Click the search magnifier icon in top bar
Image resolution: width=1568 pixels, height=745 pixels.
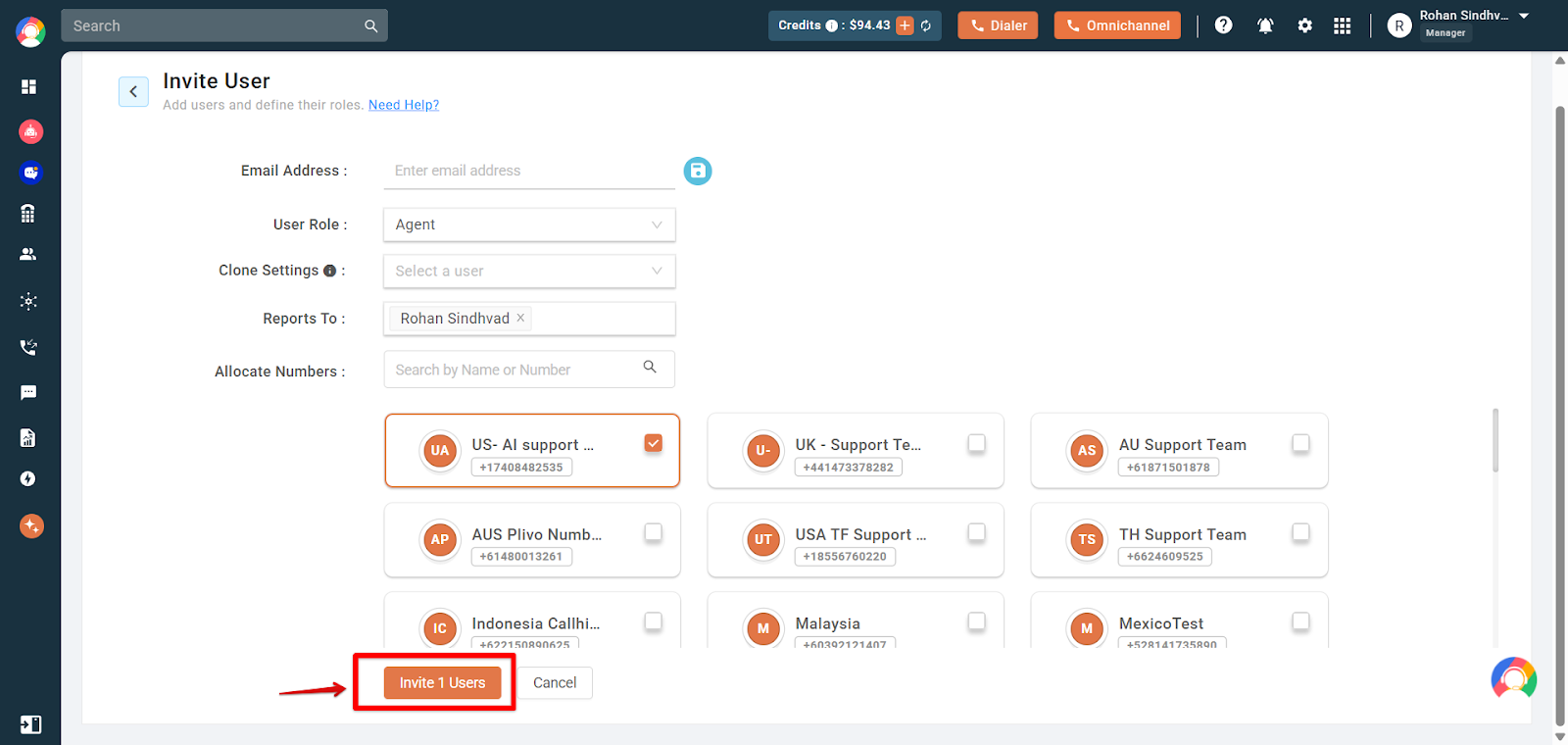coord(371,26)
